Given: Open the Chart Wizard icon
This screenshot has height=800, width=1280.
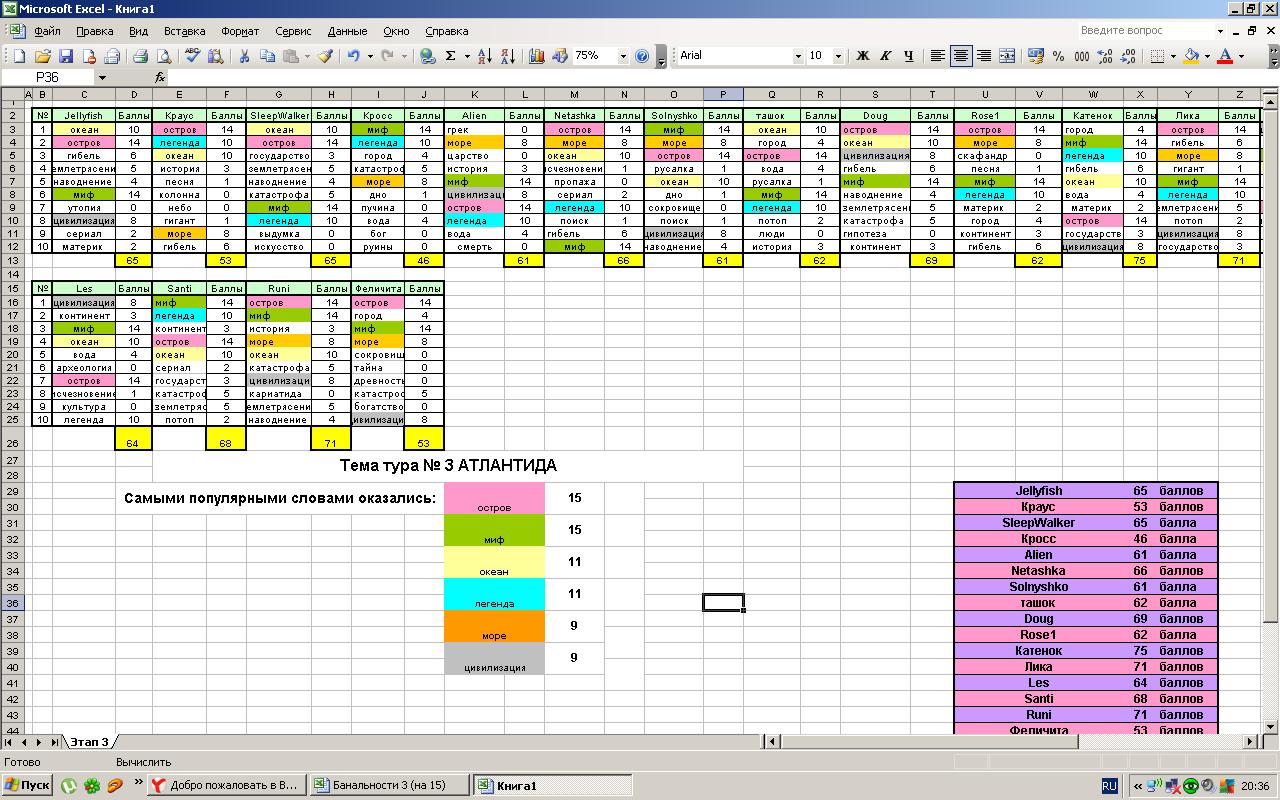Looking at the screenshot, I should click(537, 56).
